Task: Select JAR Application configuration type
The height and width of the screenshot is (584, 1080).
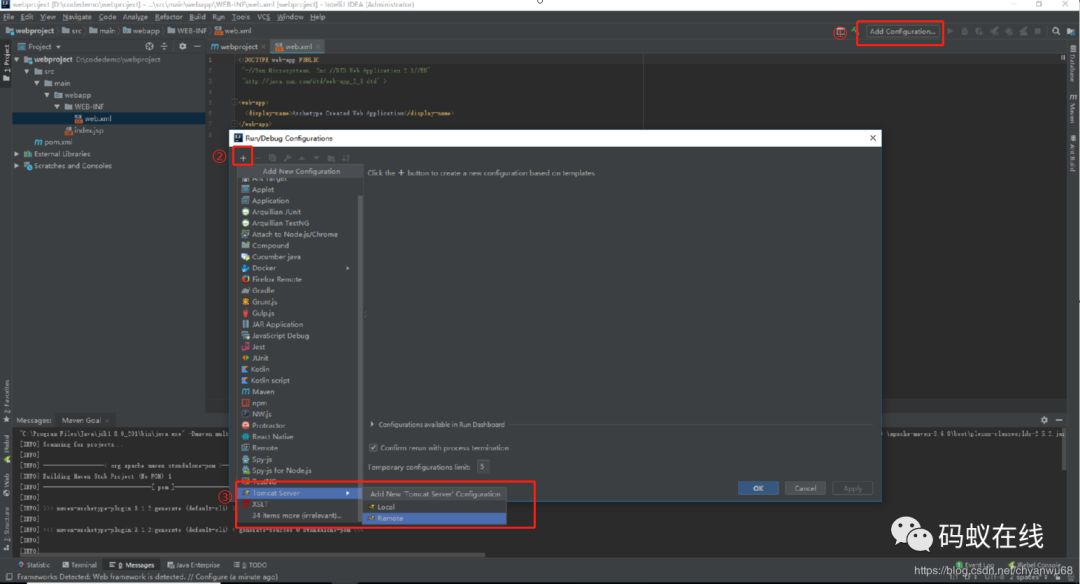Action: click(x=277, y=324)
